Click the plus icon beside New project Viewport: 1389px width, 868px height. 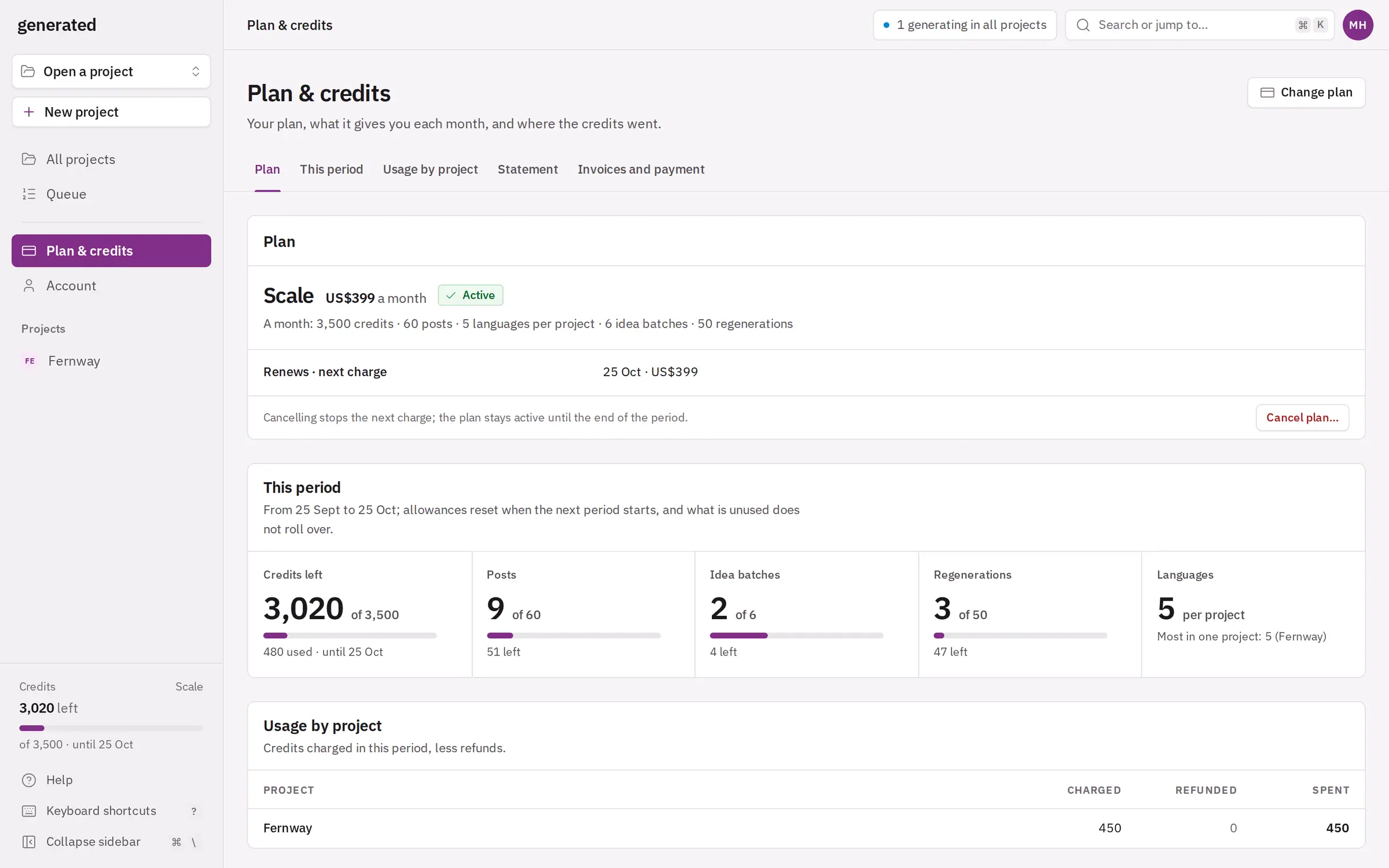pos(29,112)
